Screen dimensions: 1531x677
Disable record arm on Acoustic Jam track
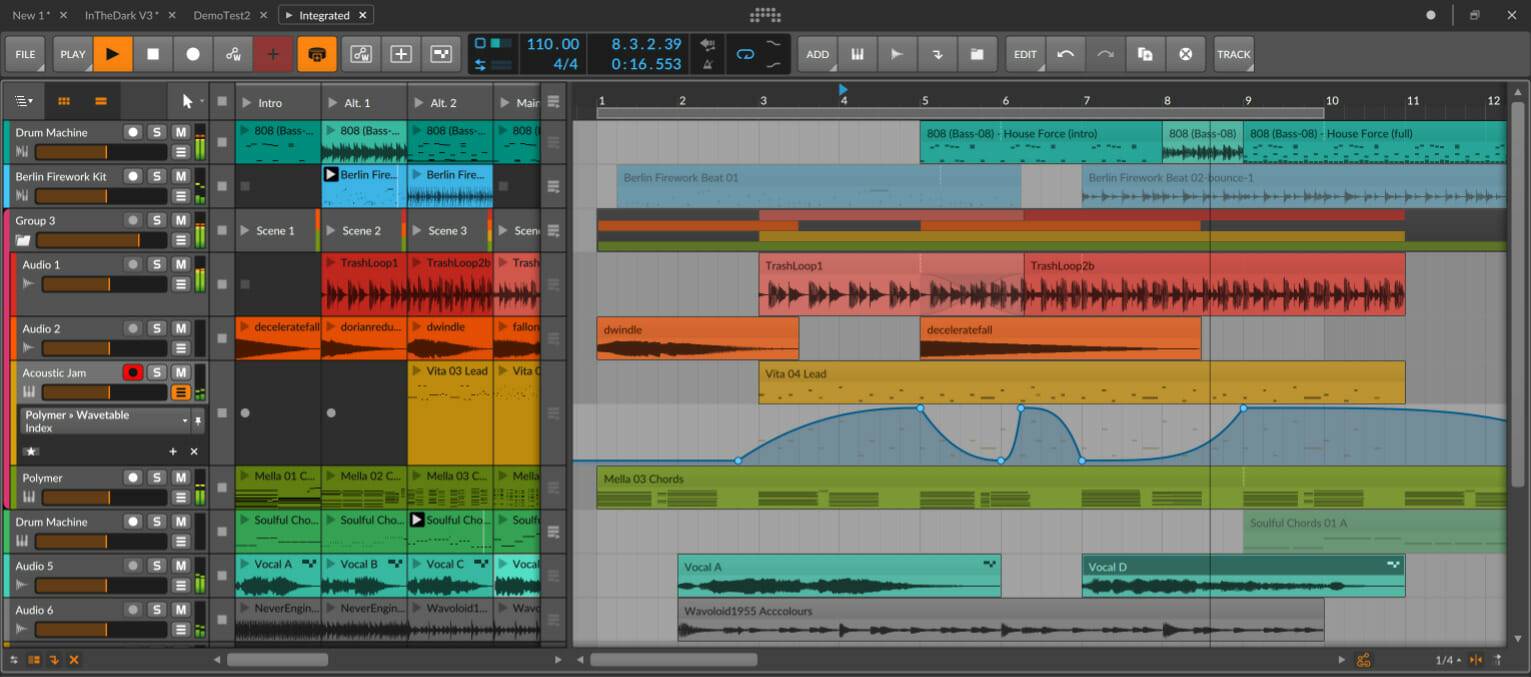[x=131, y=372]
